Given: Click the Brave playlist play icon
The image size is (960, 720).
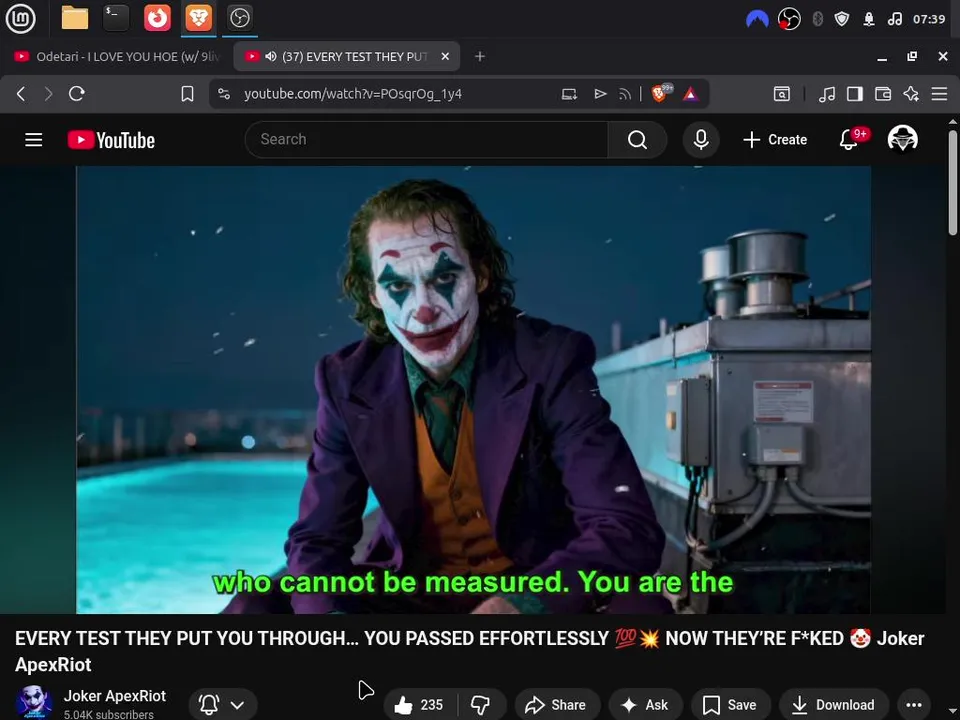Looking at the screenshot, I should 600,94.
